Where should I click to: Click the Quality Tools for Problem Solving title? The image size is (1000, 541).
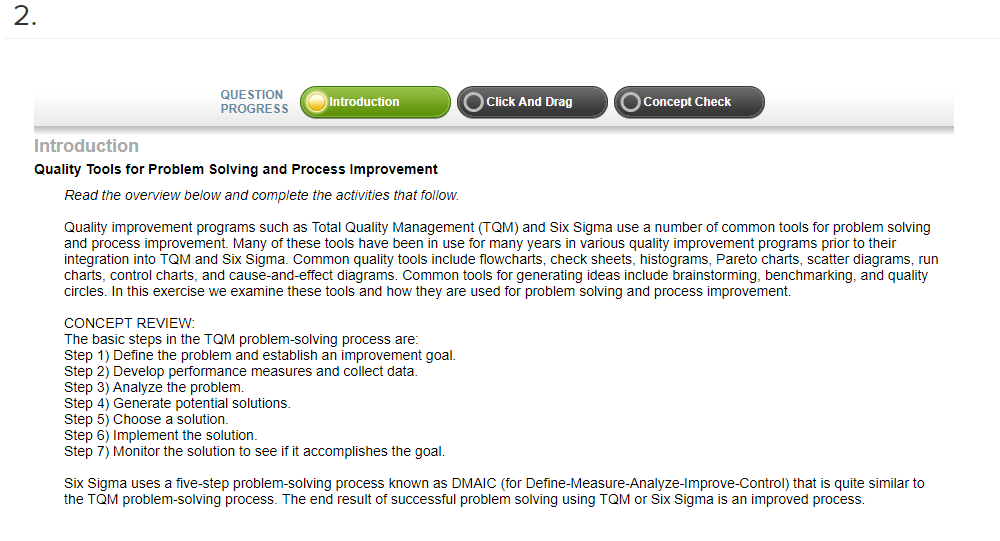coord(236,170)
